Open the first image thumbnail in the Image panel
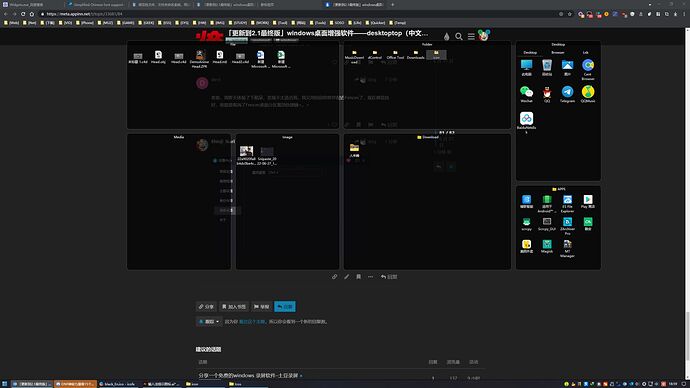 point(246,152)
